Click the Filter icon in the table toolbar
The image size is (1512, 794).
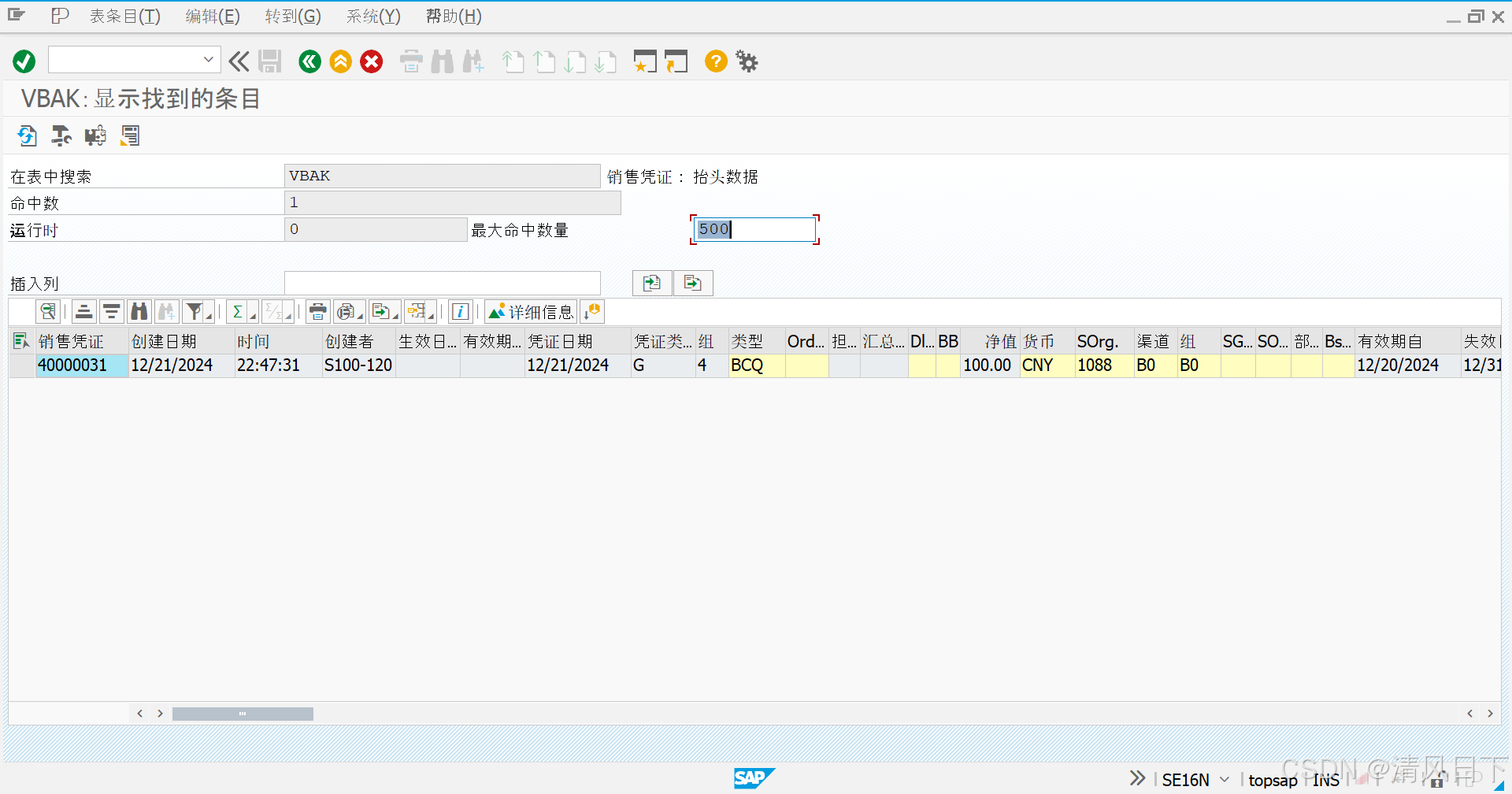point(193,310)
